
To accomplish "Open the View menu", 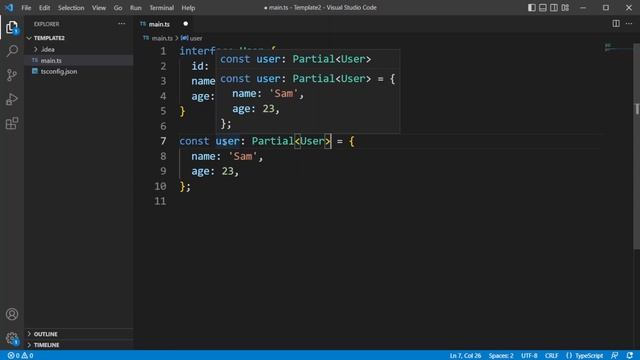I will (x=99, y=8).
